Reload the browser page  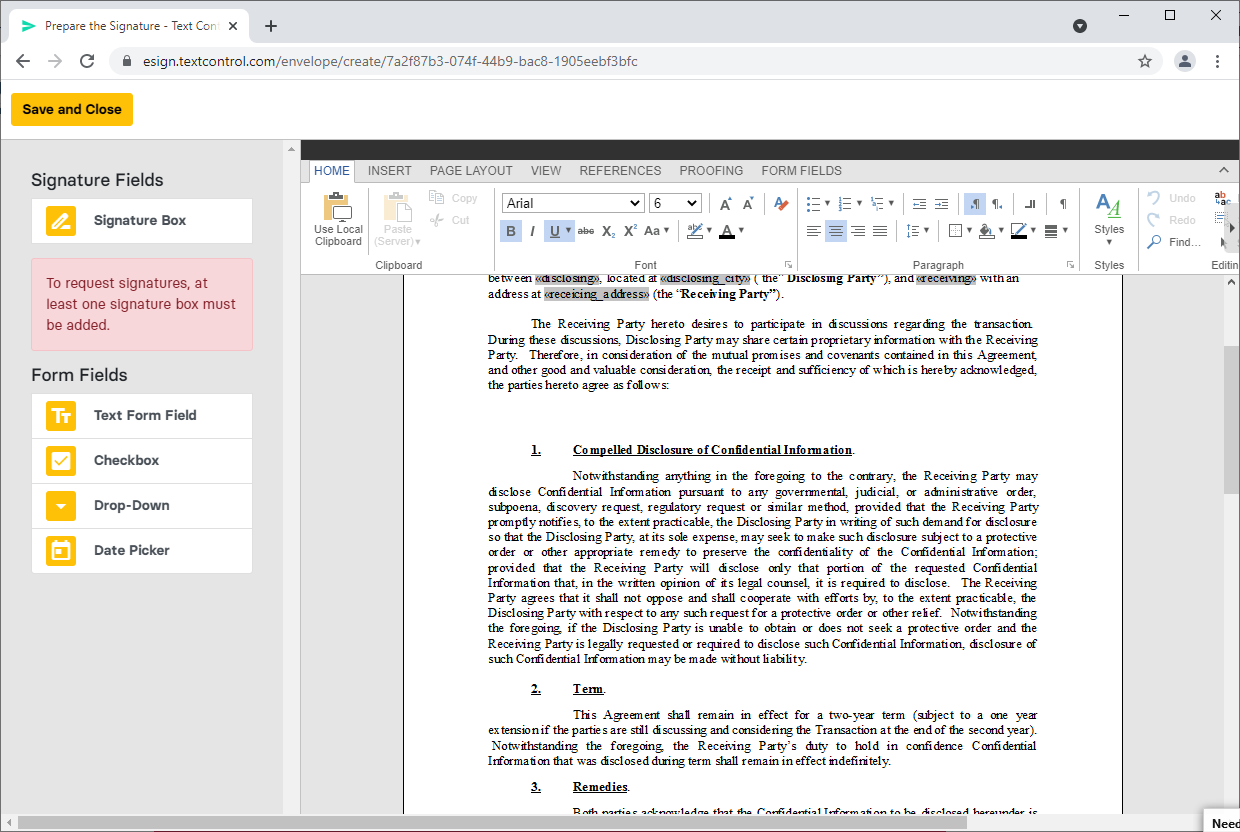(87, 61)
